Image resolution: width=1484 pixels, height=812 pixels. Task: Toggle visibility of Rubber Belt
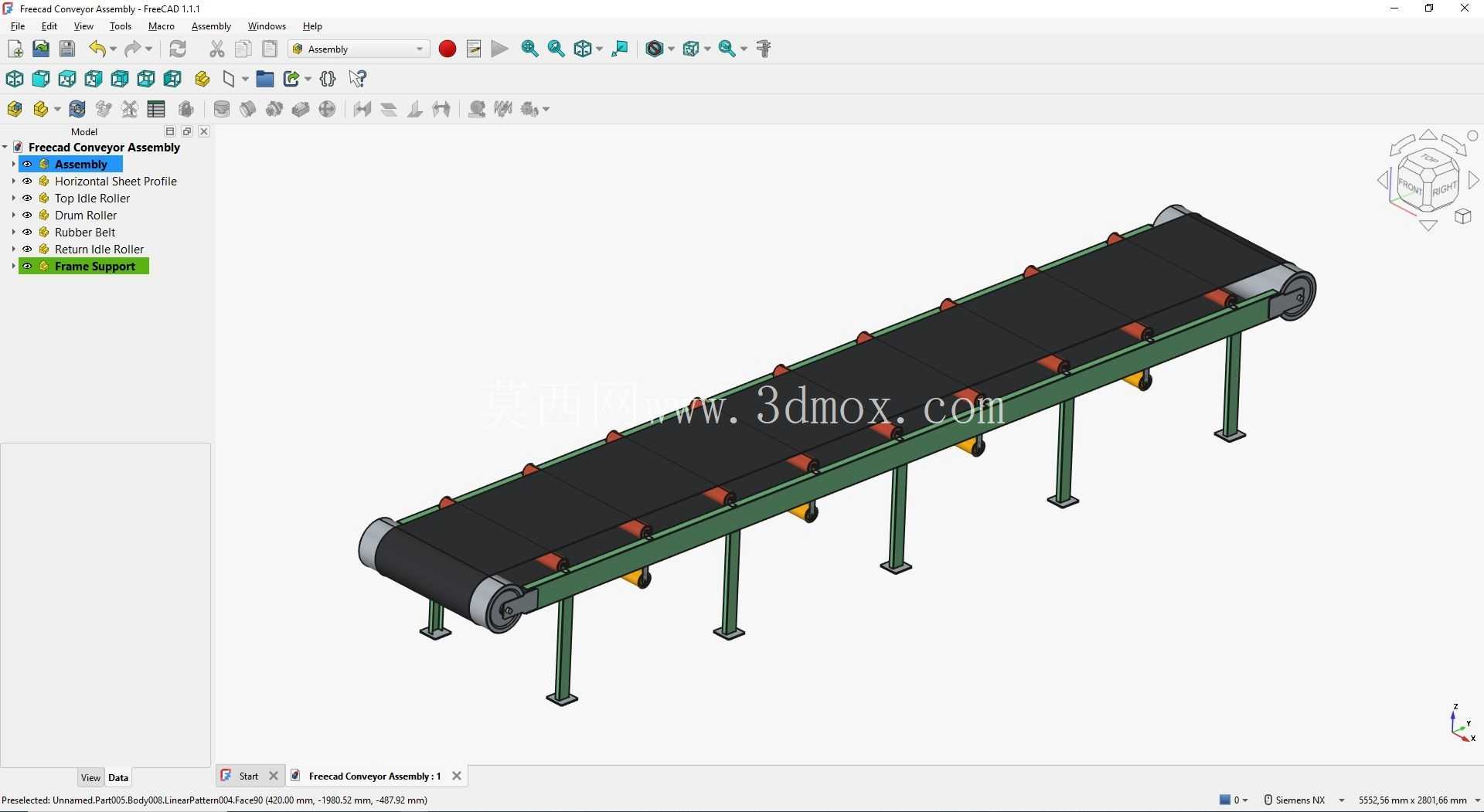(27, 233)
